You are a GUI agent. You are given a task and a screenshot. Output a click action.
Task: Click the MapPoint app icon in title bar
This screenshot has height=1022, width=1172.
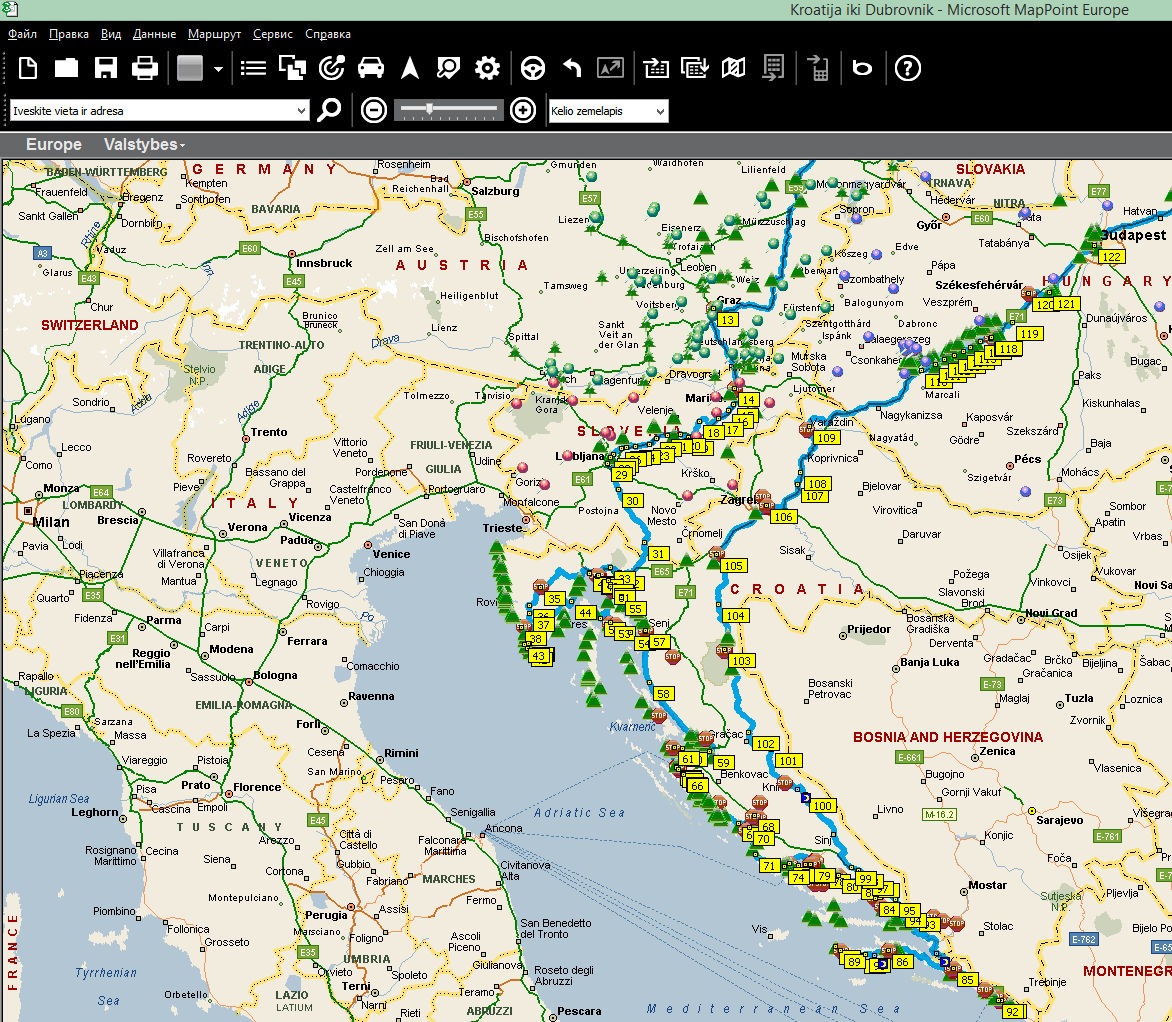[x=10, y=9]
